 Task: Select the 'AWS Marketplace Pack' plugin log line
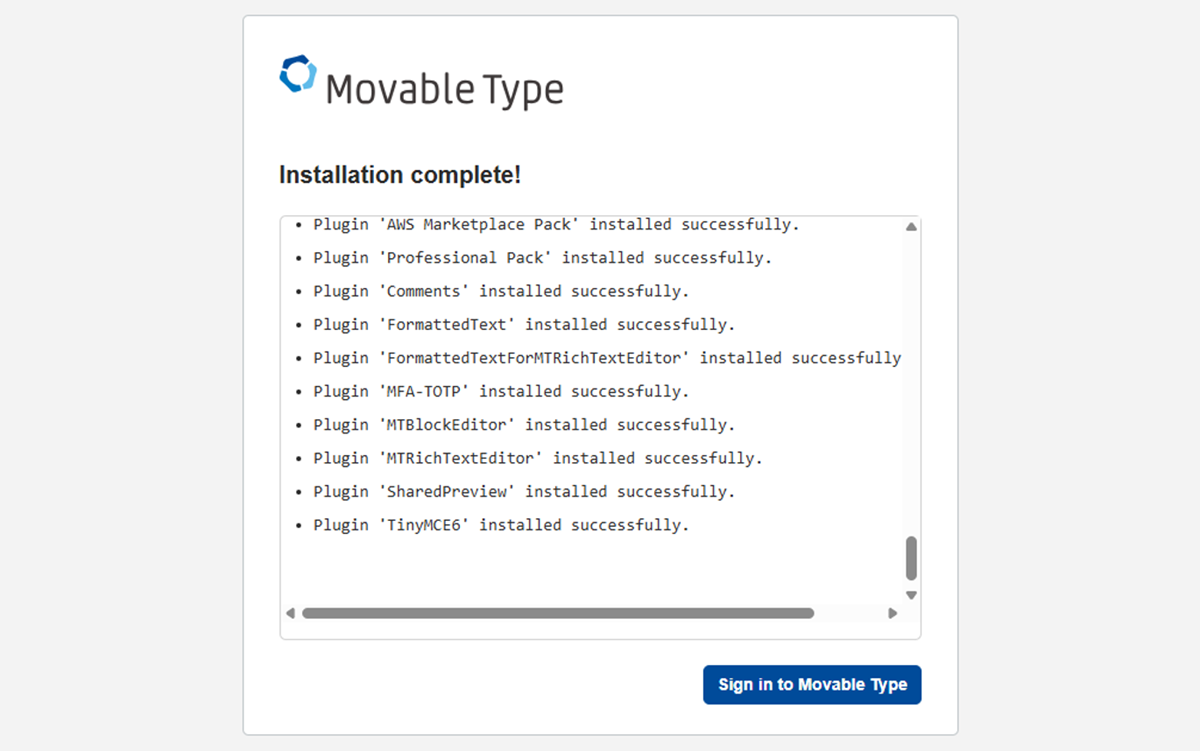(556, 225)
